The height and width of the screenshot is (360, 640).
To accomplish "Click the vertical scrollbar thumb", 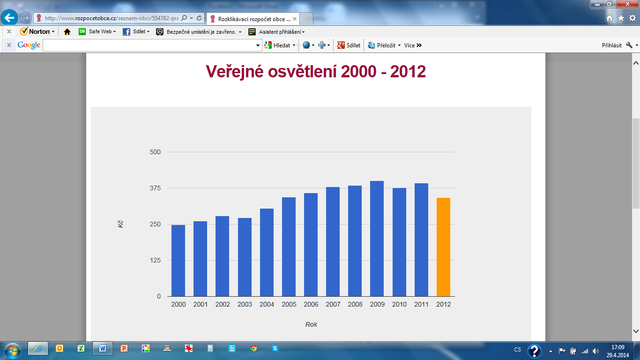I will [636, 164].
